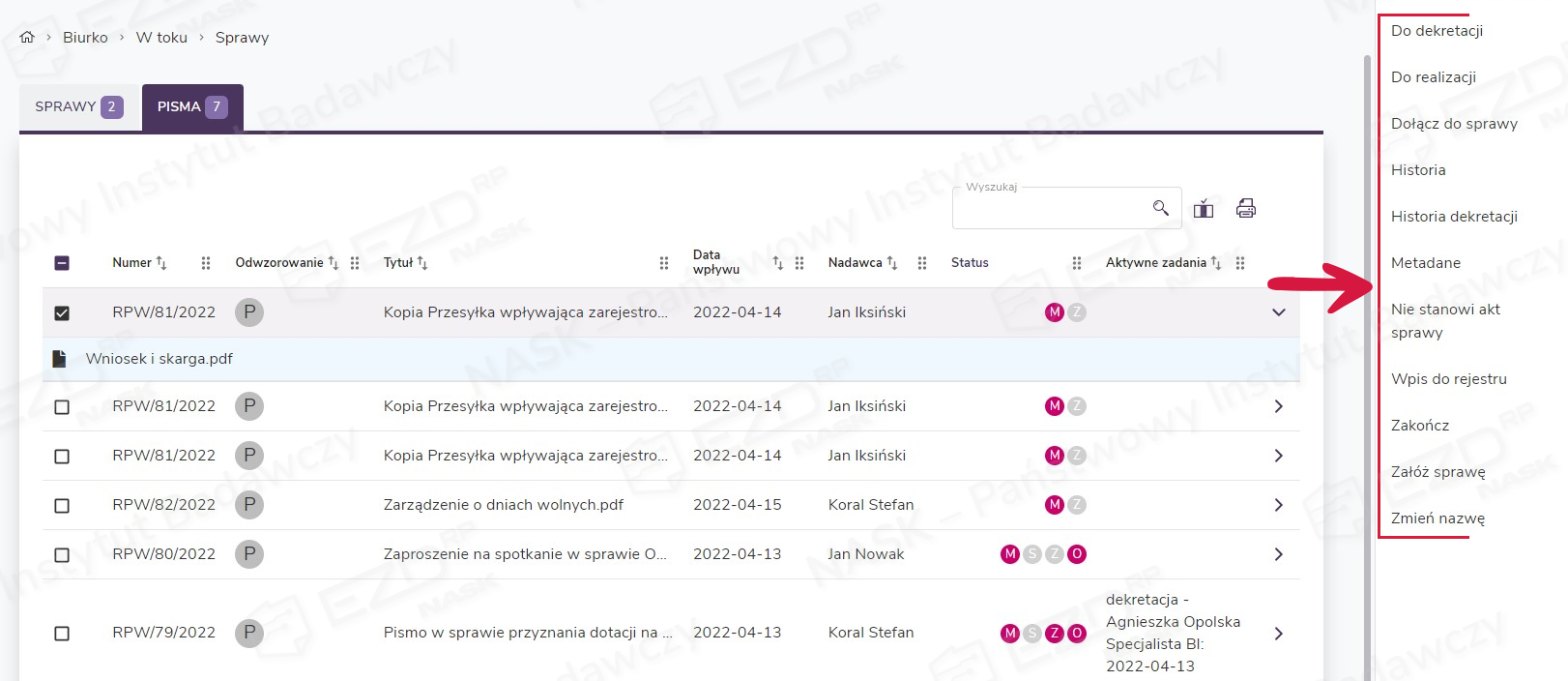The height and width of the screenshot is (681, 1568).
Task: Click the O status badge in RPW/80/2022 row
Action: [1077, 554]
